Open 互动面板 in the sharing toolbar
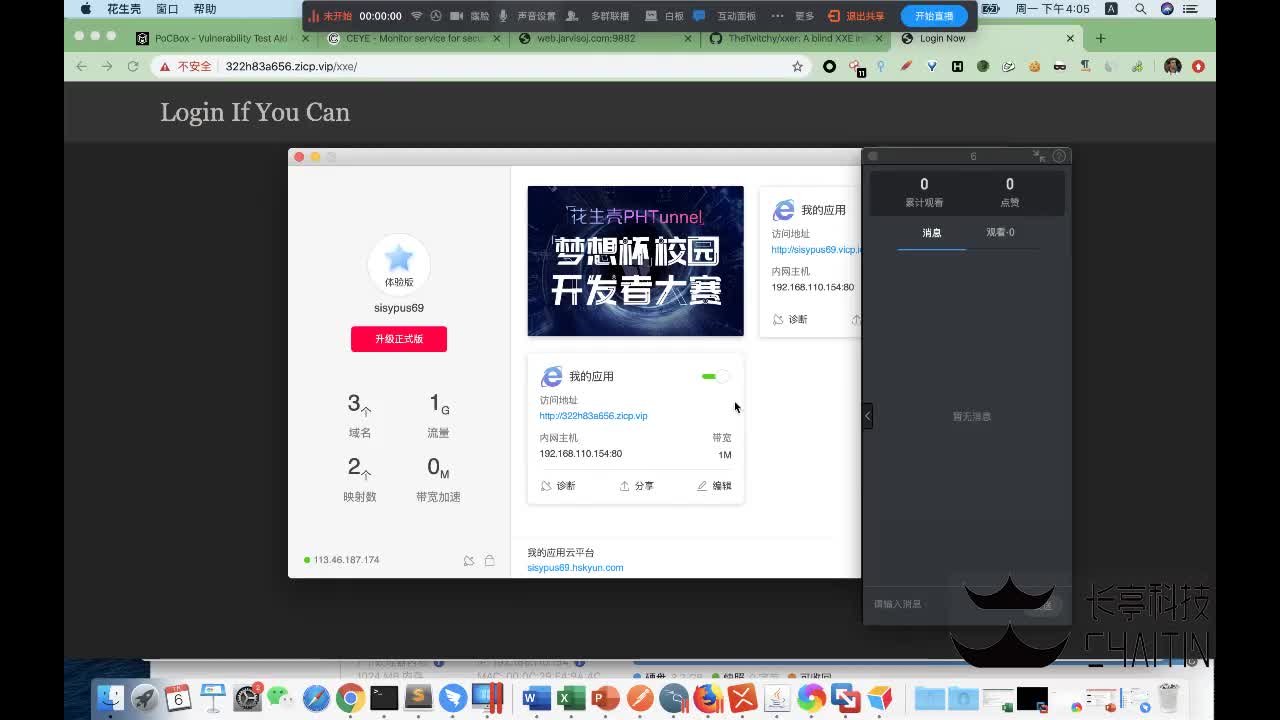Screen dimensions: 1280x720 [726, 16]
